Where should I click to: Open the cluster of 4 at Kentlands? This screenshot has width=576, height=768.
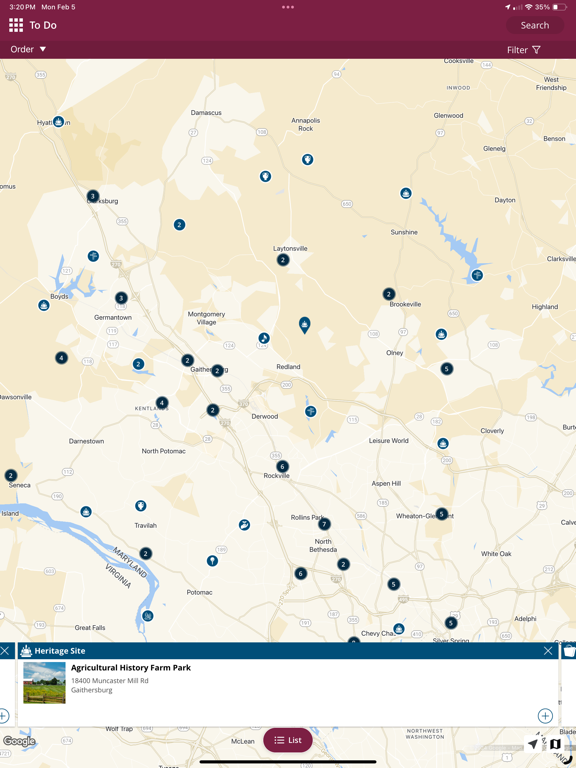point(162,403)
